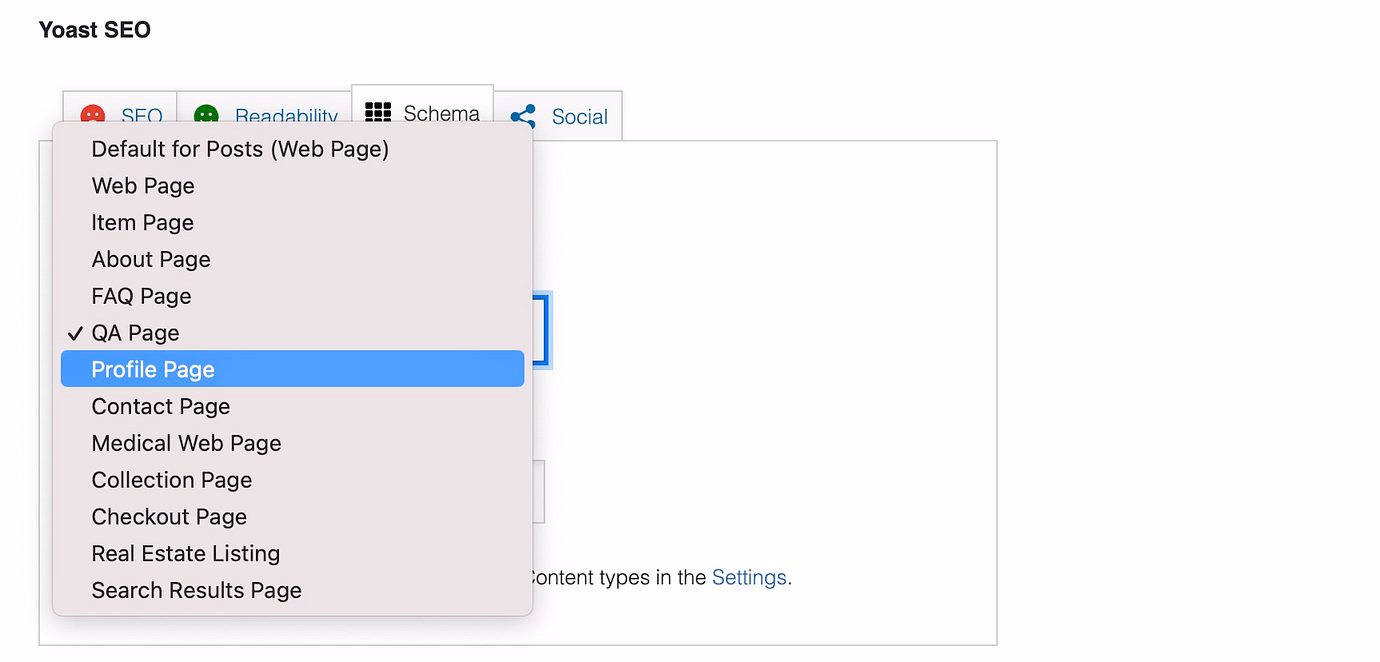Screen dimensions: 1380x662
Task: Select About Page schema type
Action: pyautogui.click(x=150, y=259)
